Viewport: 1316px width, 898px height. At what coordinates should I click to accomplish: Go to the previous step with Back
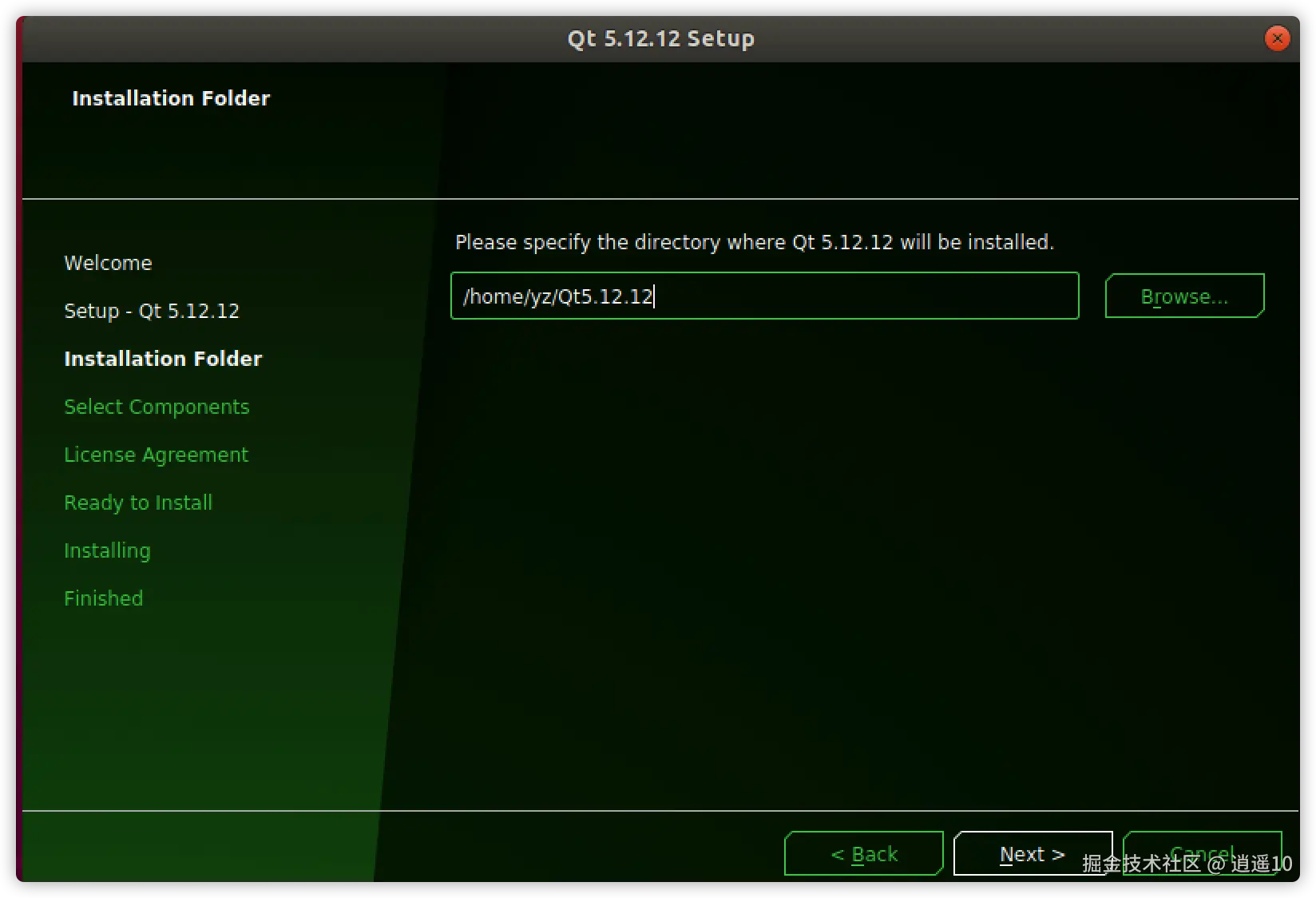(864, 853)
